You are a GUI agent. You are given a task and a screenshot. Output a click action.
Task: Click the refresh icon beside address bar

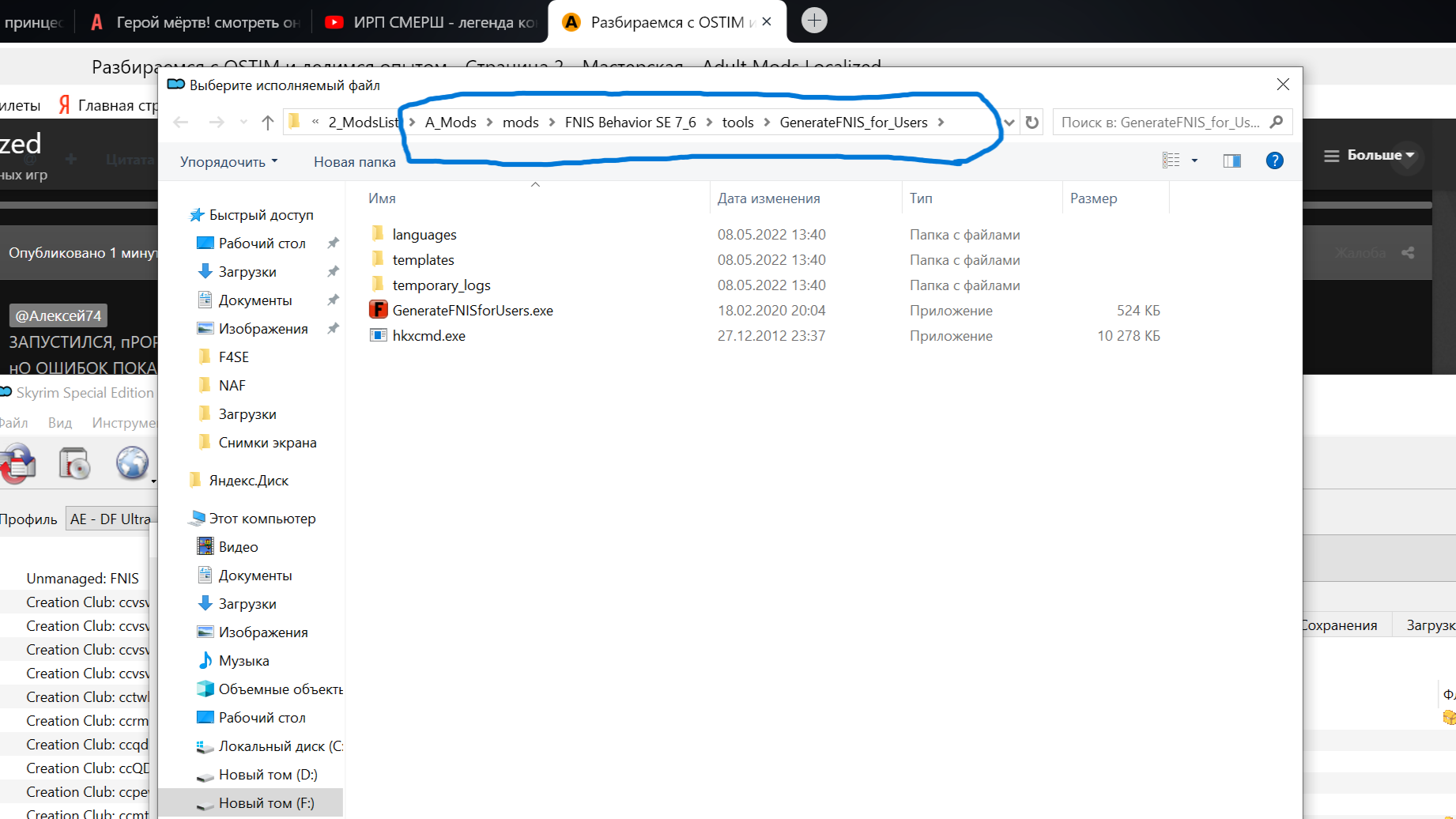point(1032,123)
